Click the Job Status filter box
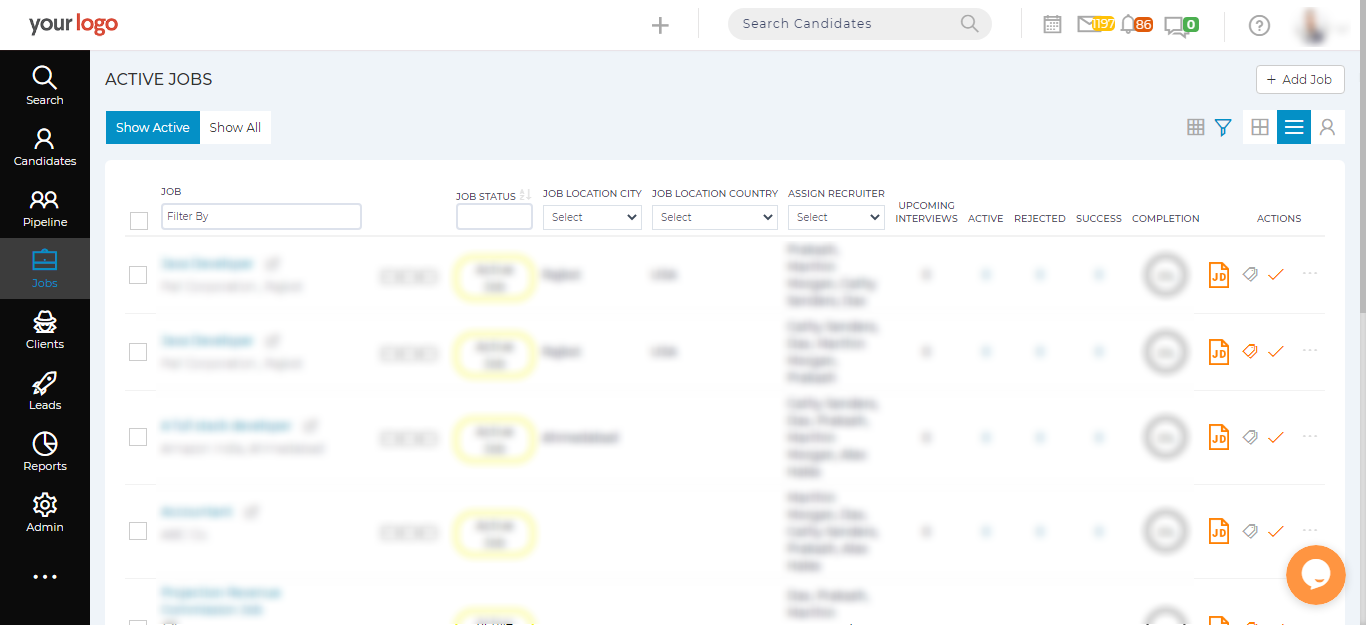The width and height of the screenshot is (1366, 625). pos(494,216)
